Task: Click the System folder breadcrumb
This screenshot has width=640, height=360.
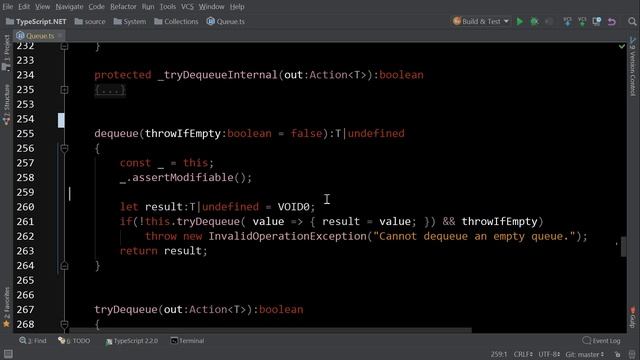Action: [130, 22]
